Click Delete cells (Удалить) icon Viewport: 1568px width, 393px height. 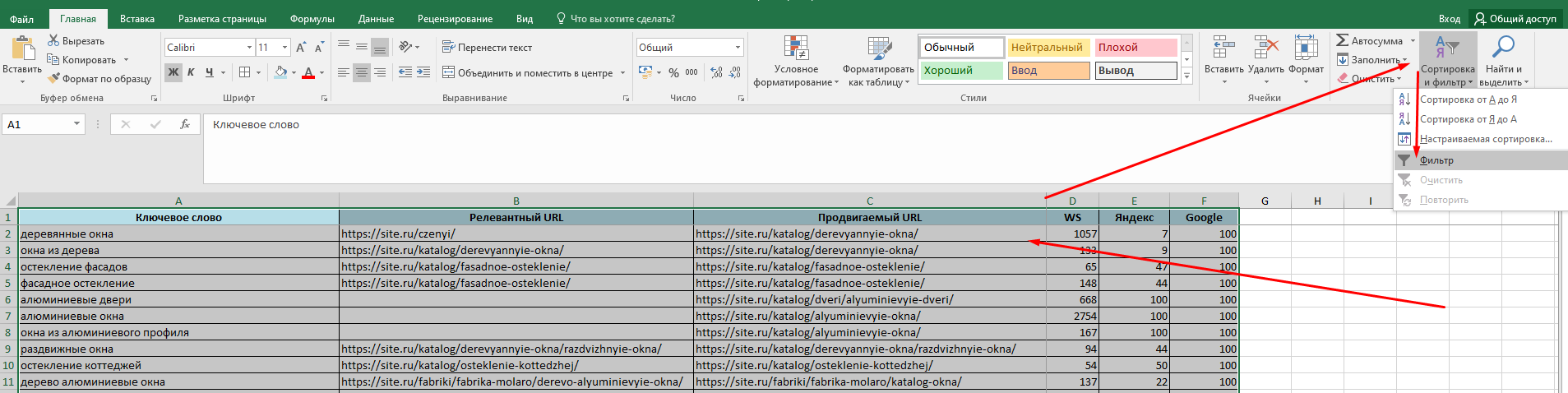pyautogui.click(x=1266, y=48)
